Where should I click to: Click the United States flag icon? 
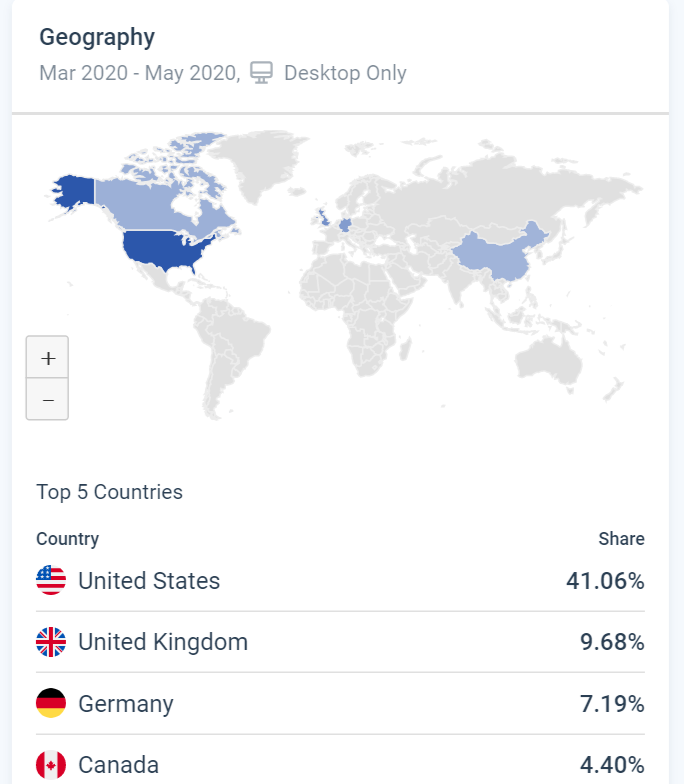51,580
